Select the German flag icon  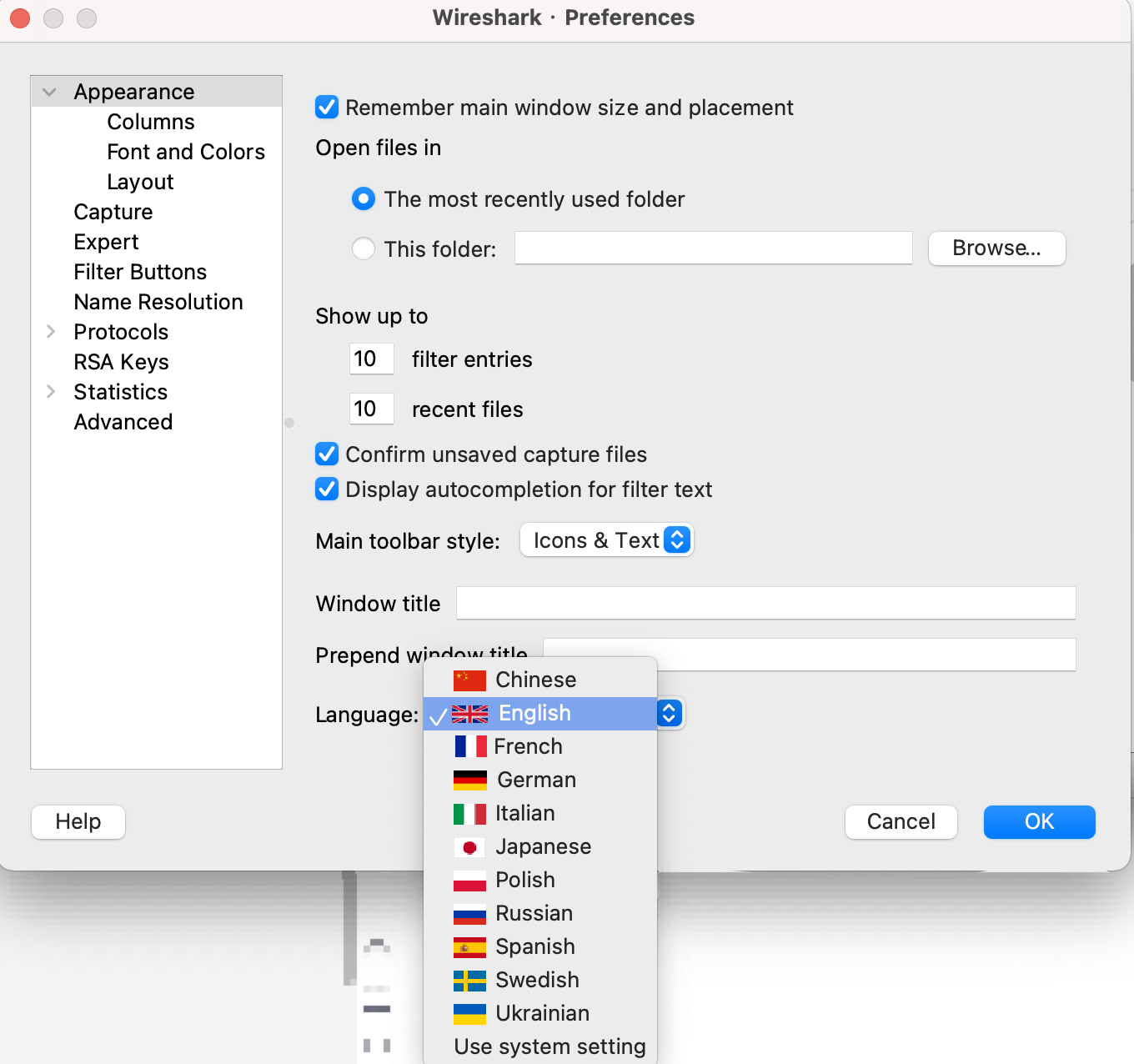click(470, 780)
